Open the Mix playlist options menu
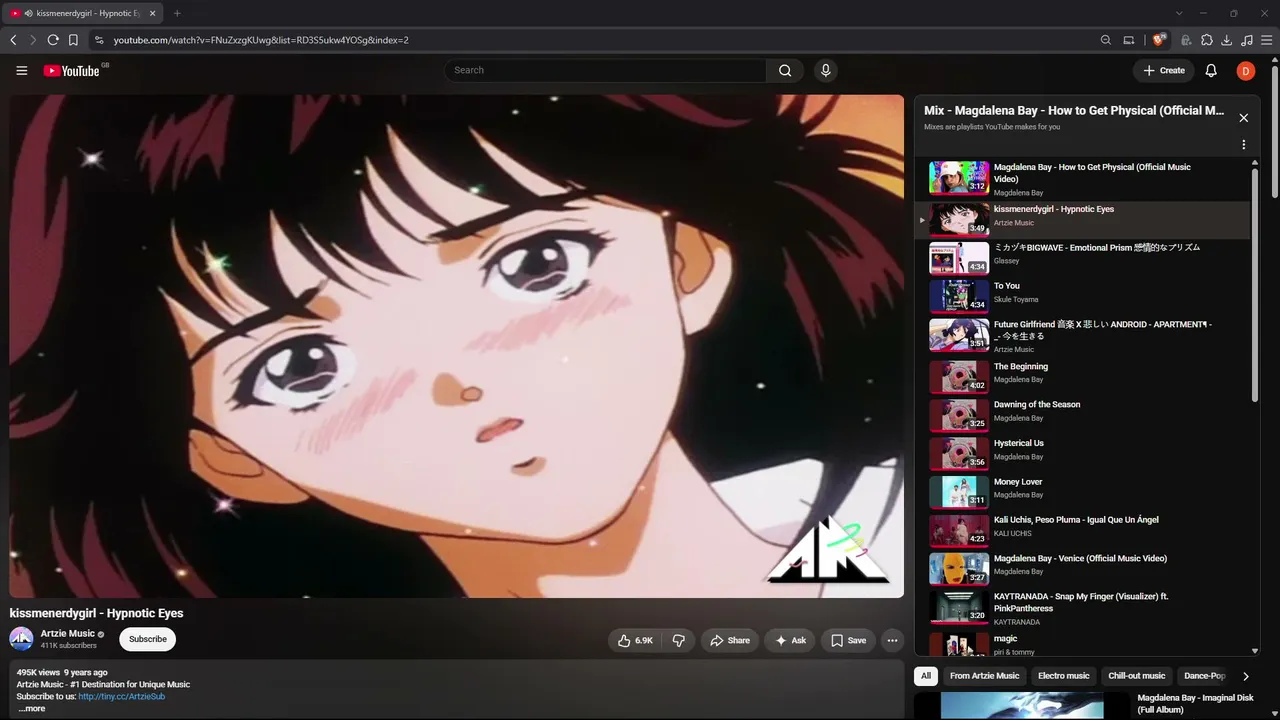 1244,145
